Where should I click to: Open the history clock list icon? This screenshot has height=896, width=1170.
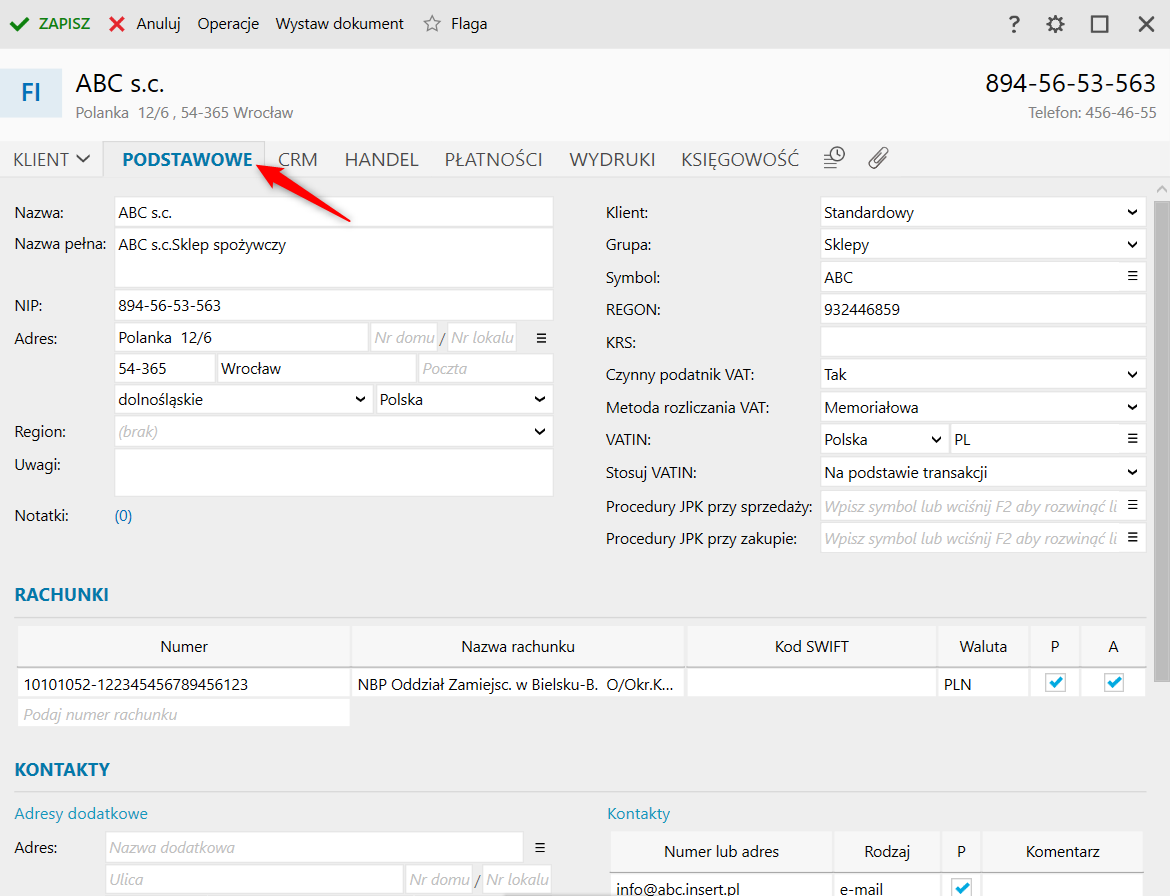point(834,158)
